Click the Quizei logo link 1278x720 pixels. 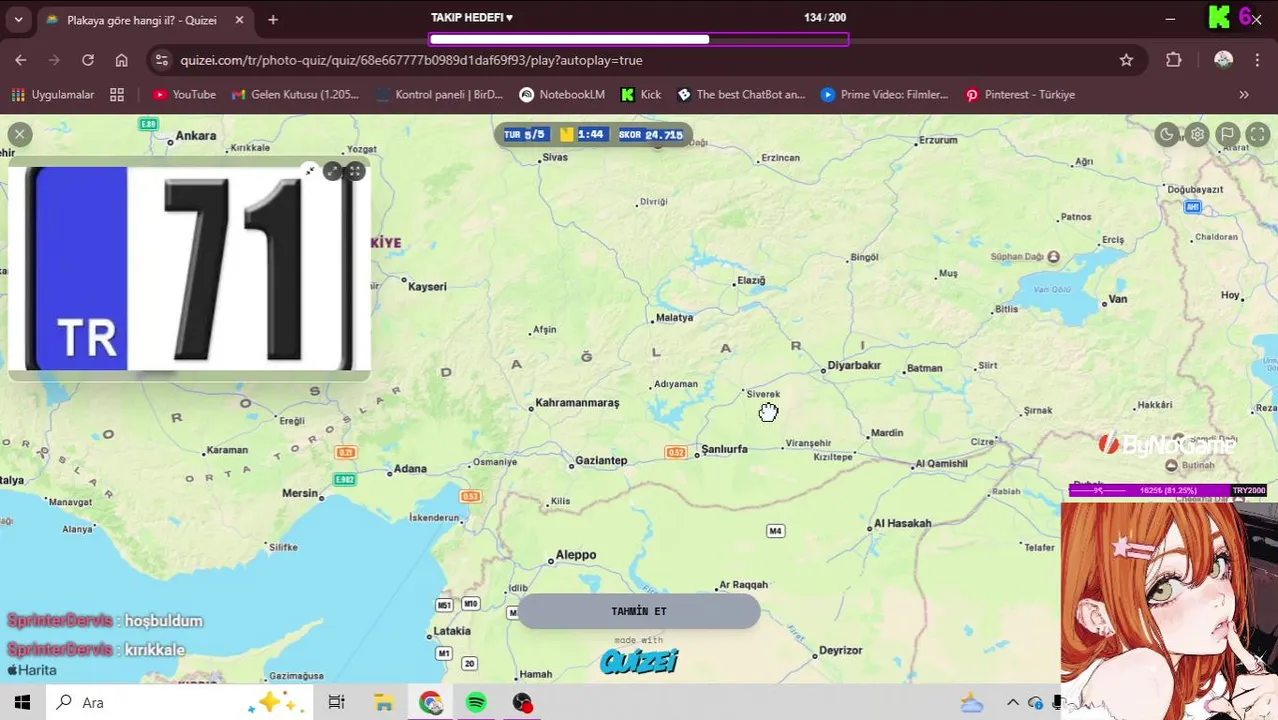tap(639, 660)
